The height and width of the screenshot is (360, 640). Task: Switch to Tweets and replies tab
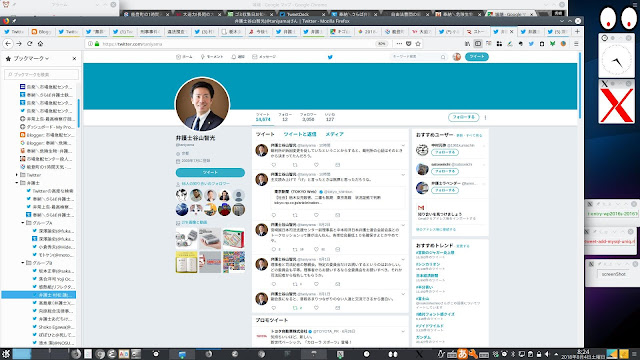[x=300, y=134]
